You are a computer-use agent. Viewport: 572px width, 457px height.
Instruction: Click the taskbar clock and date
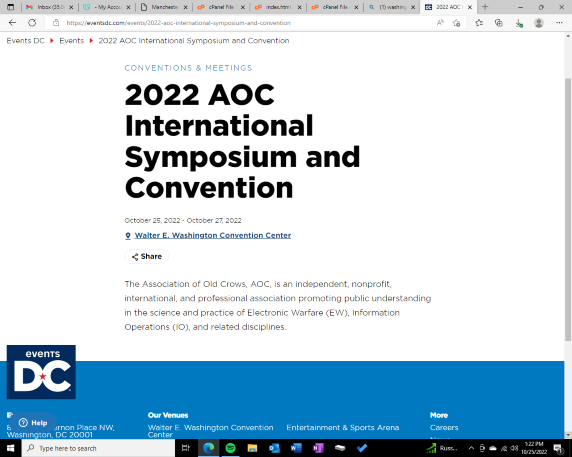(534, 448)
